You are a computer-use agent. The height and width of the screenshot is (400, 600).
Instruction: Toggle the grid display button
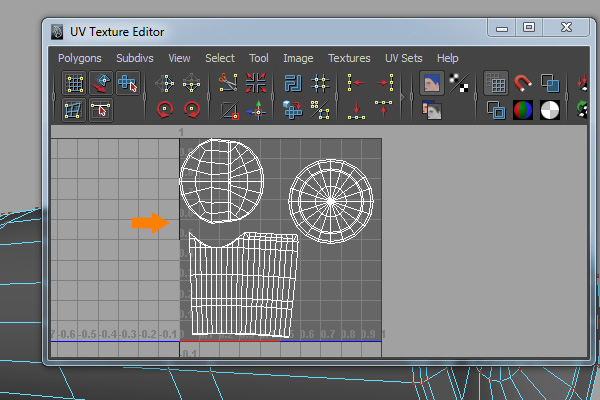[x=495, y=84]
